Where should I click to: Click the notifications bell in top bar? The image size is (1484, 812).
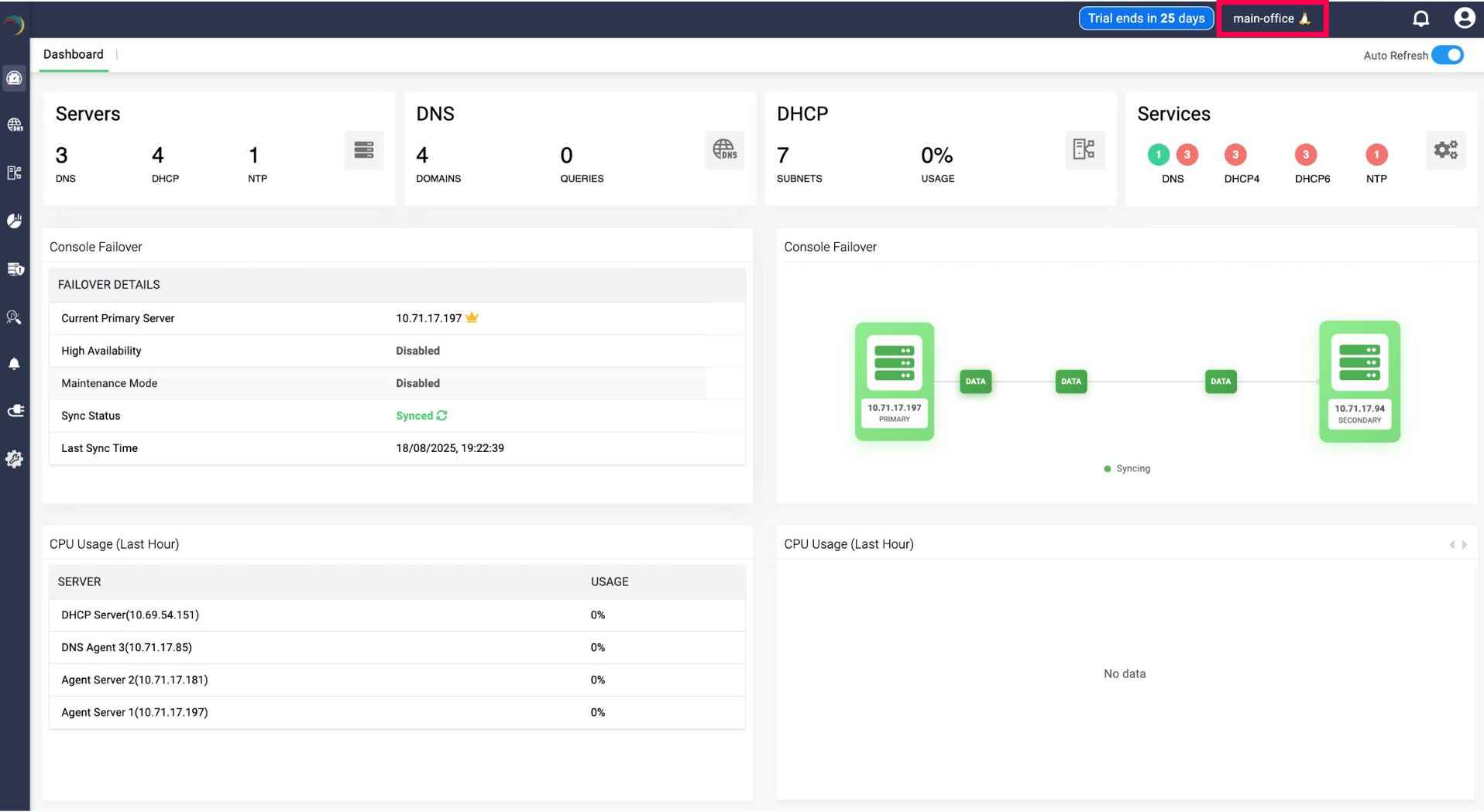click(1420, 19)
